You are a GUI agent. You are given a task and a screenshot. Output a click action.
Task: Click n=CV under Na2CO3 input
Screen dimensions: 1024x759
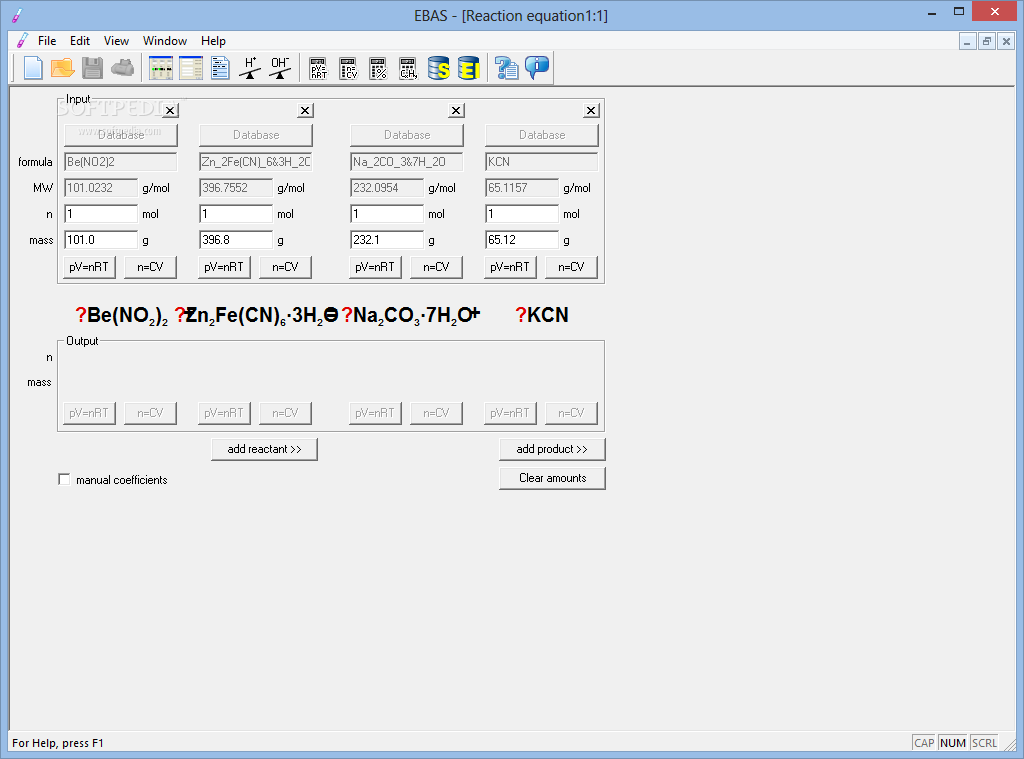coord(436,267)
